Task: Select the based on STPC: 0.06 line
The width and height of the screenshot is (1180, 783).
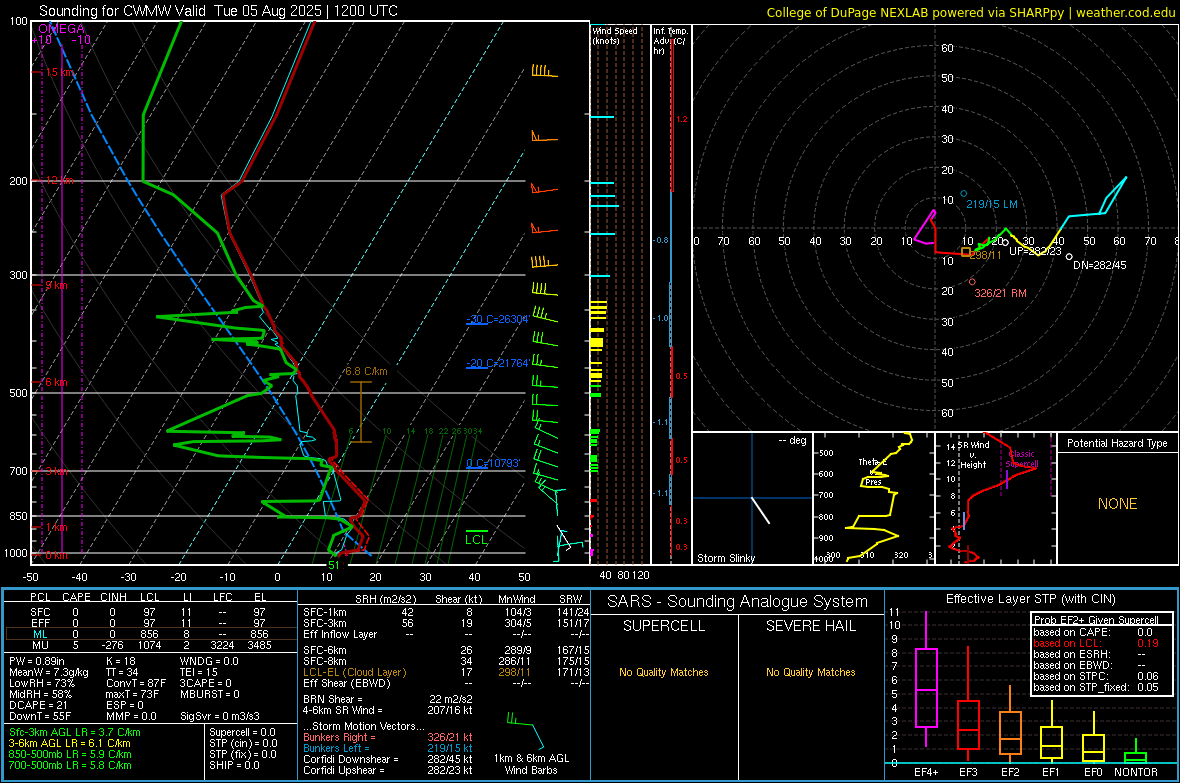Action: (x=1096, y=676)
